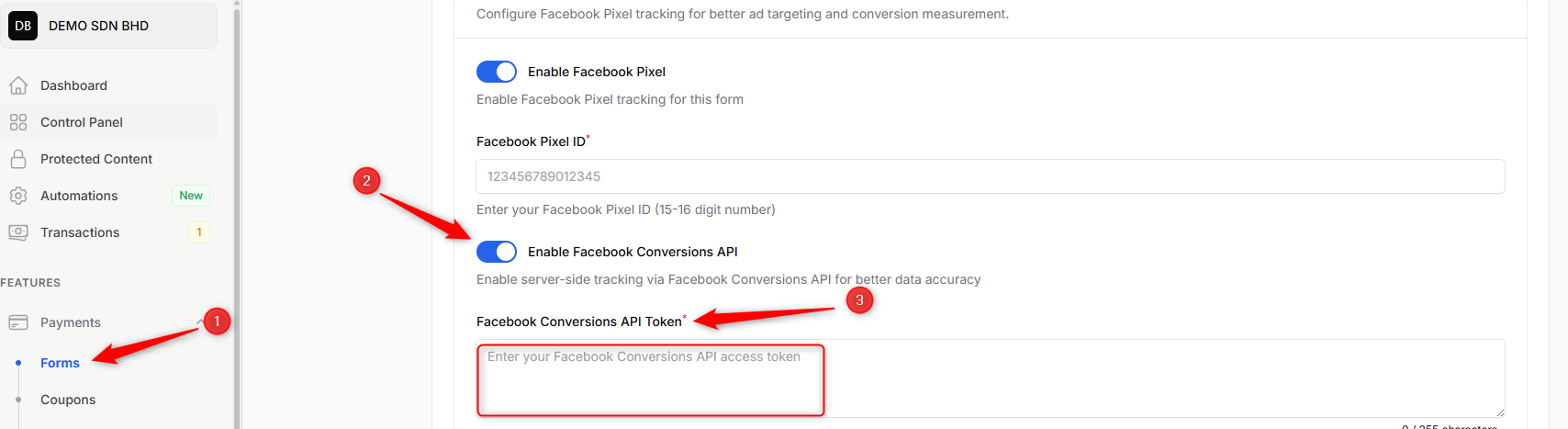Disable the Enable Facebook Pixel switch
Image resolution: width=1568 pixels, height=429 pixels.
point(497,72)
